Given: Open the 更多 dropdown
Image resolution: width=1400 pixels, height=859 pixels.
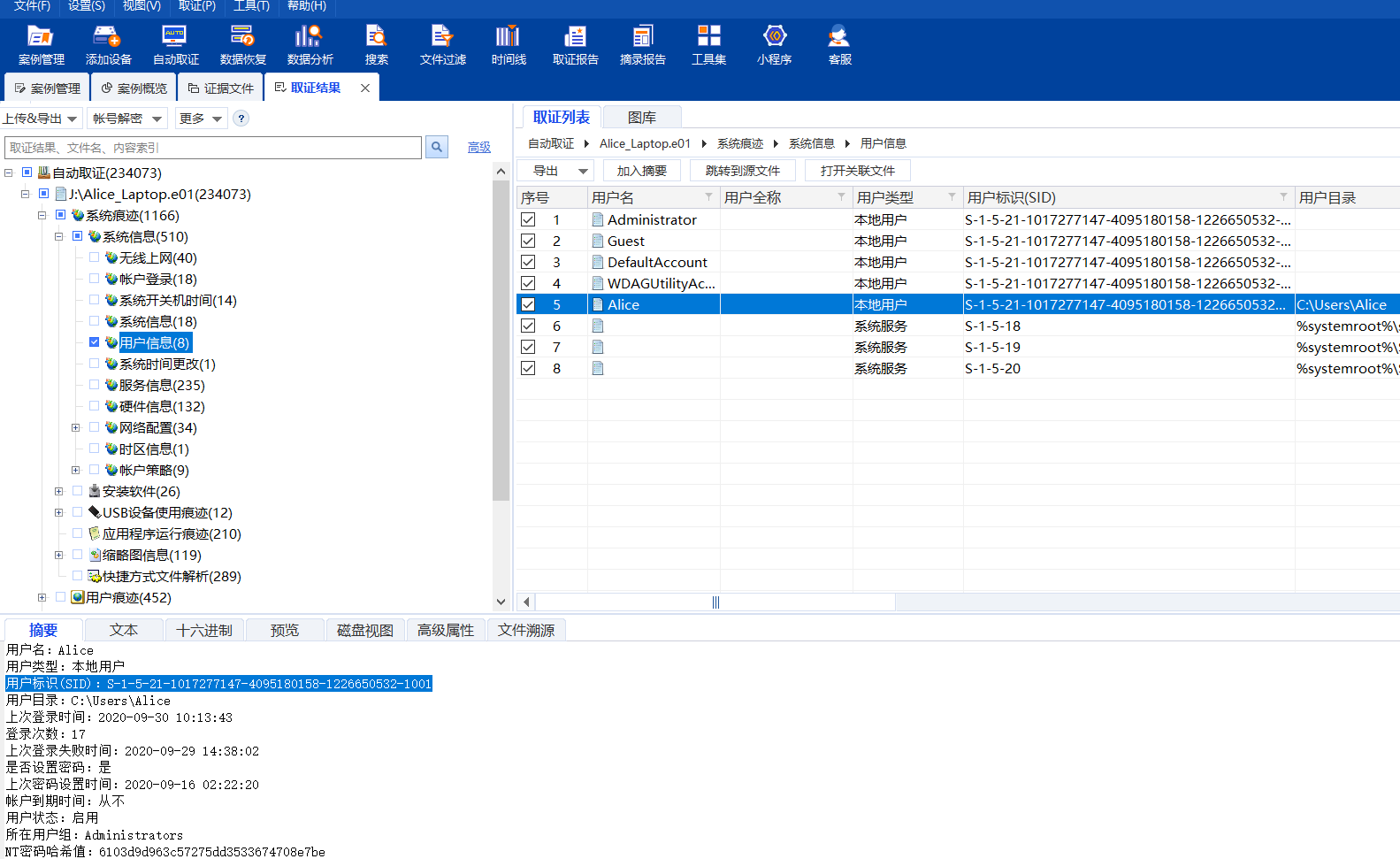Looking at the screenshot, I should 201,119.
